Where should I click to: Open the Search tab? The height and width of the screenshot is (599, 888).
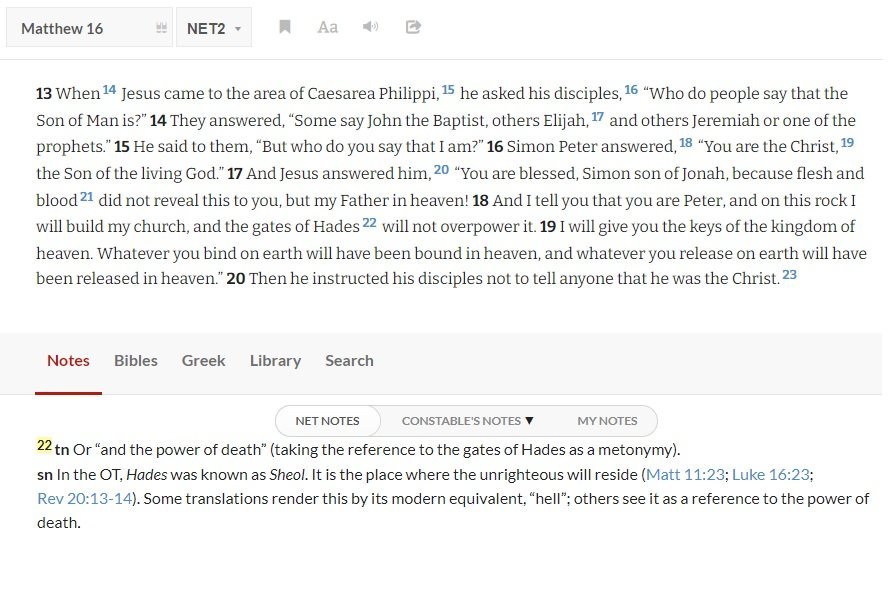click(349, 360)
